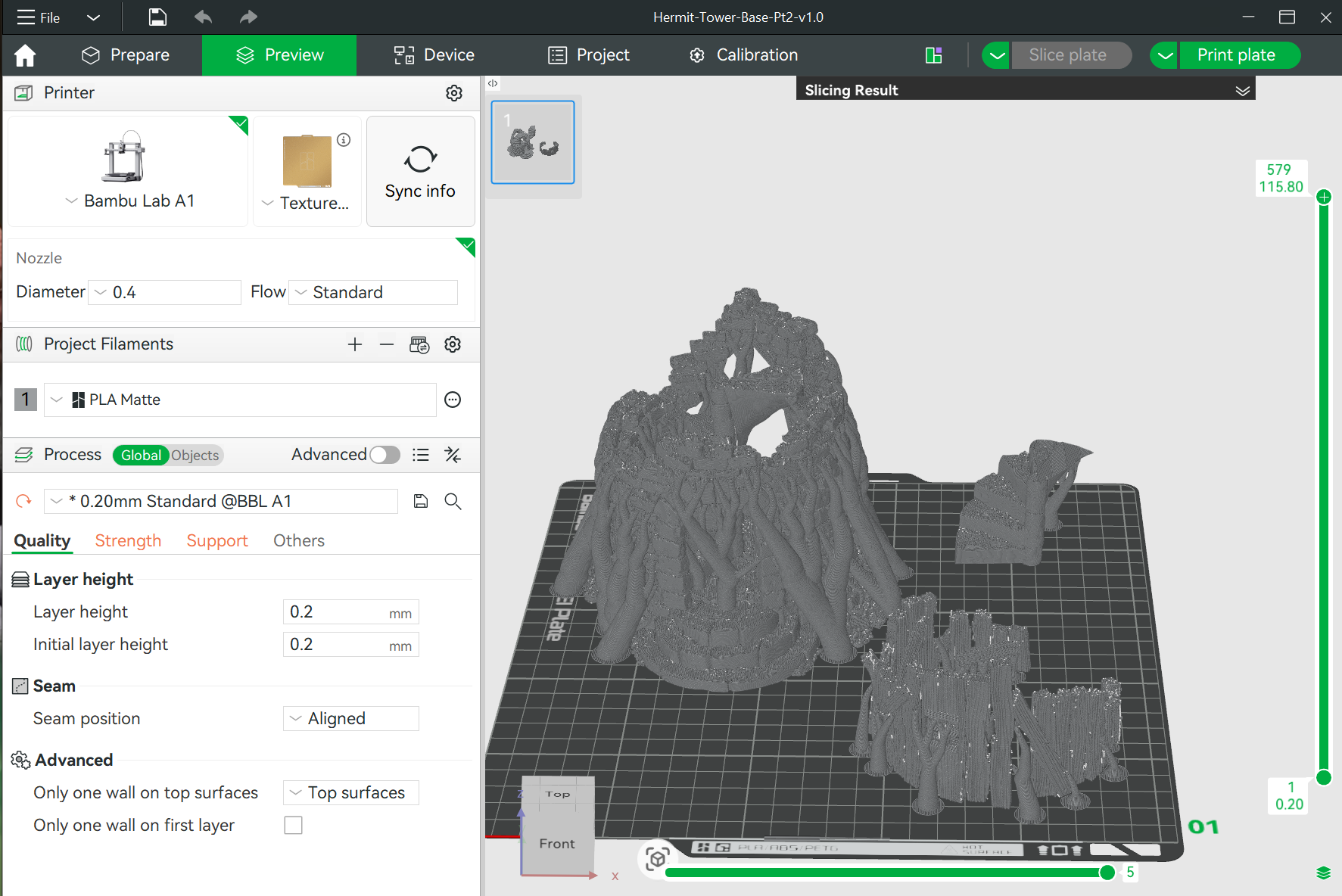Open the Seam position dropdown

[351, 718]
